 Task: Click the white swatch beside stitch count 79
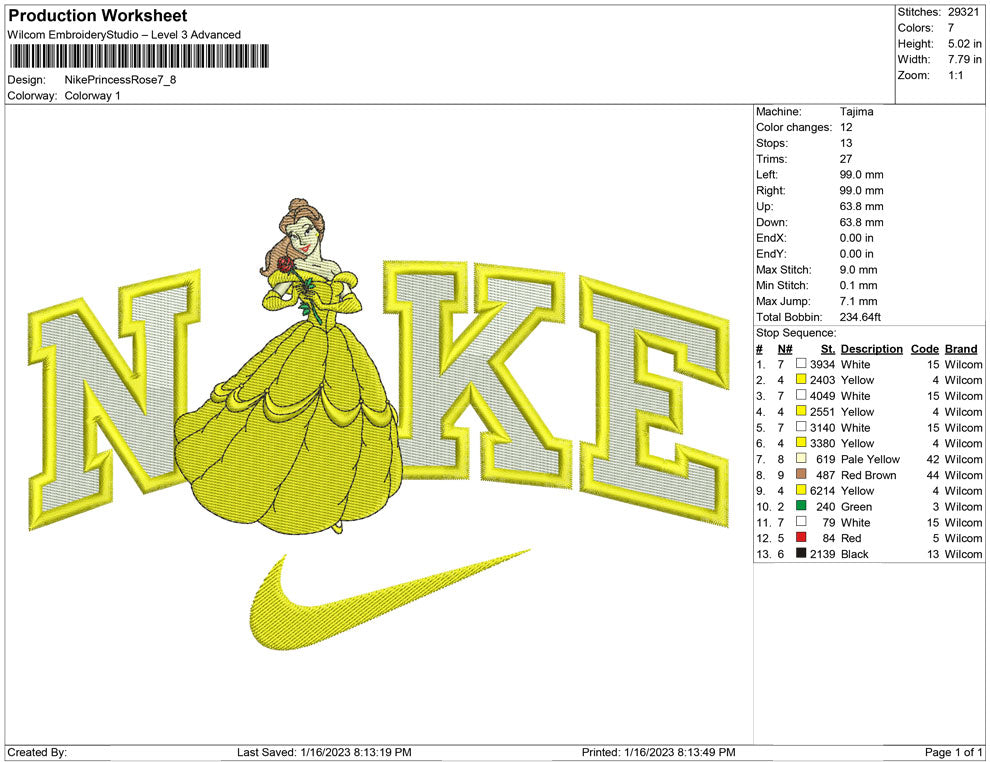pos(801,521)
